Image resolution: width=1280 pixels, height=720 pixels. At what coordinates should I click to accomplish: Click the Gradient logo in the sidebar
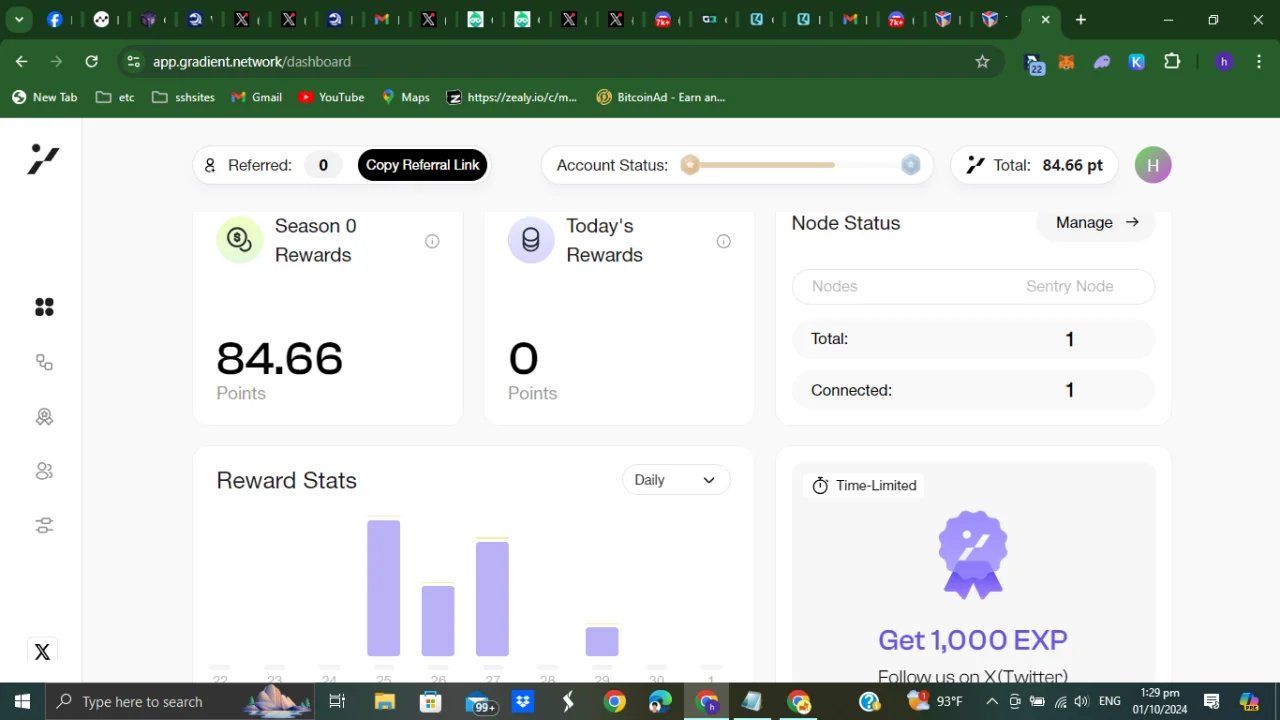click(43, 159)
